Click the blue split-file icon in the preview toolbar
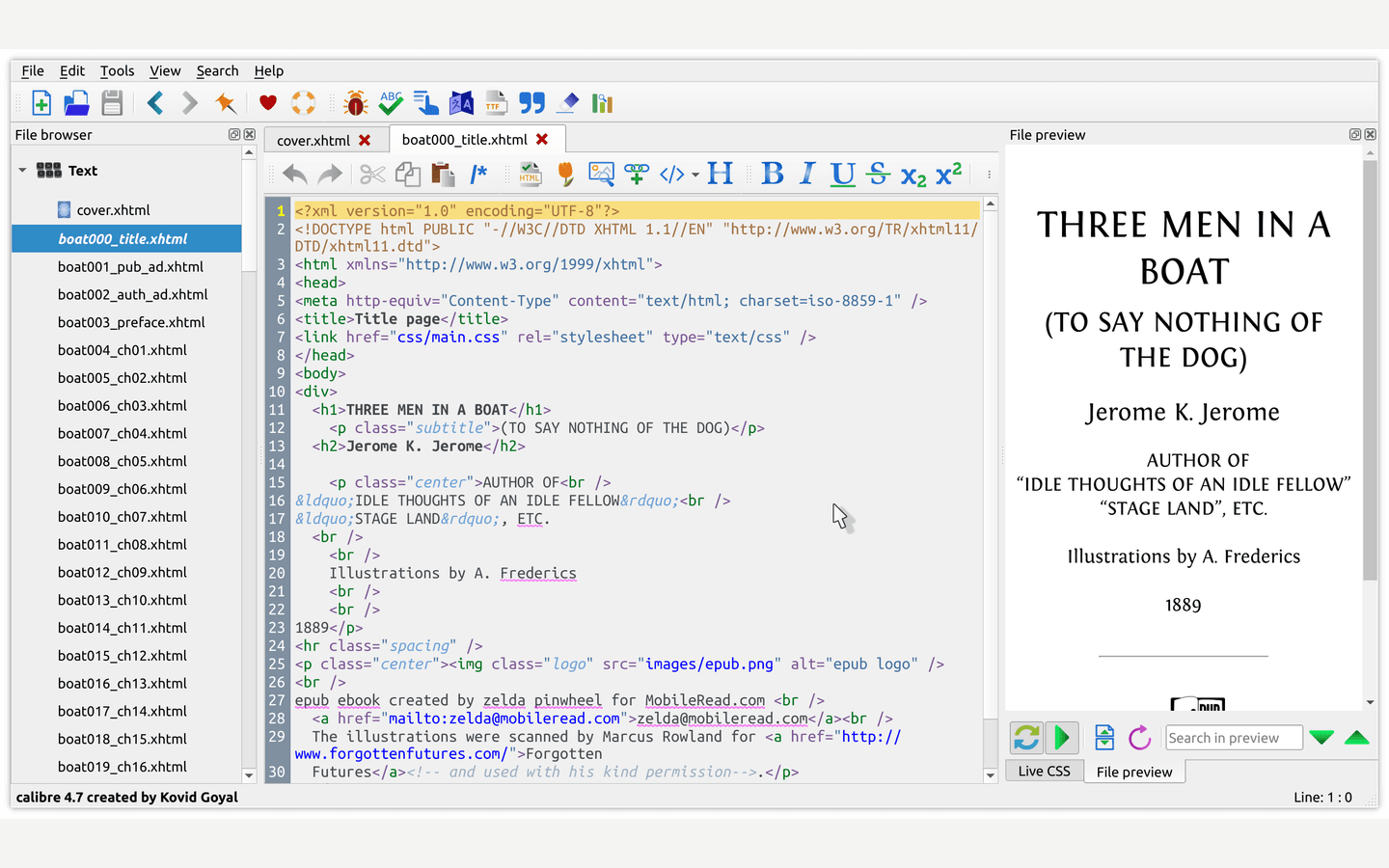The image size is (1389, 868). tap(1104, 738)
